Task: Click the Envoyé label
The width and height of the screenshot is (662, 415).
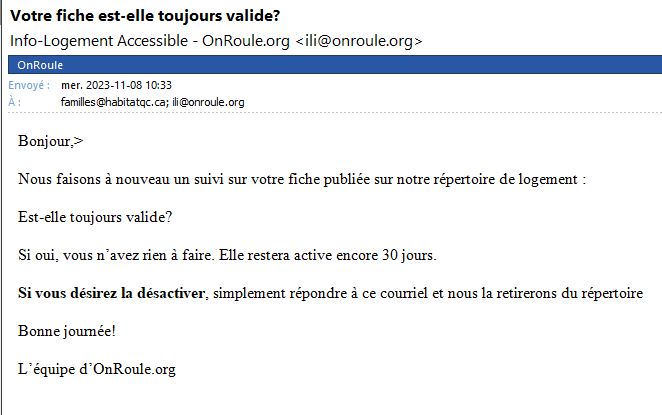Action: pos(29,85)
